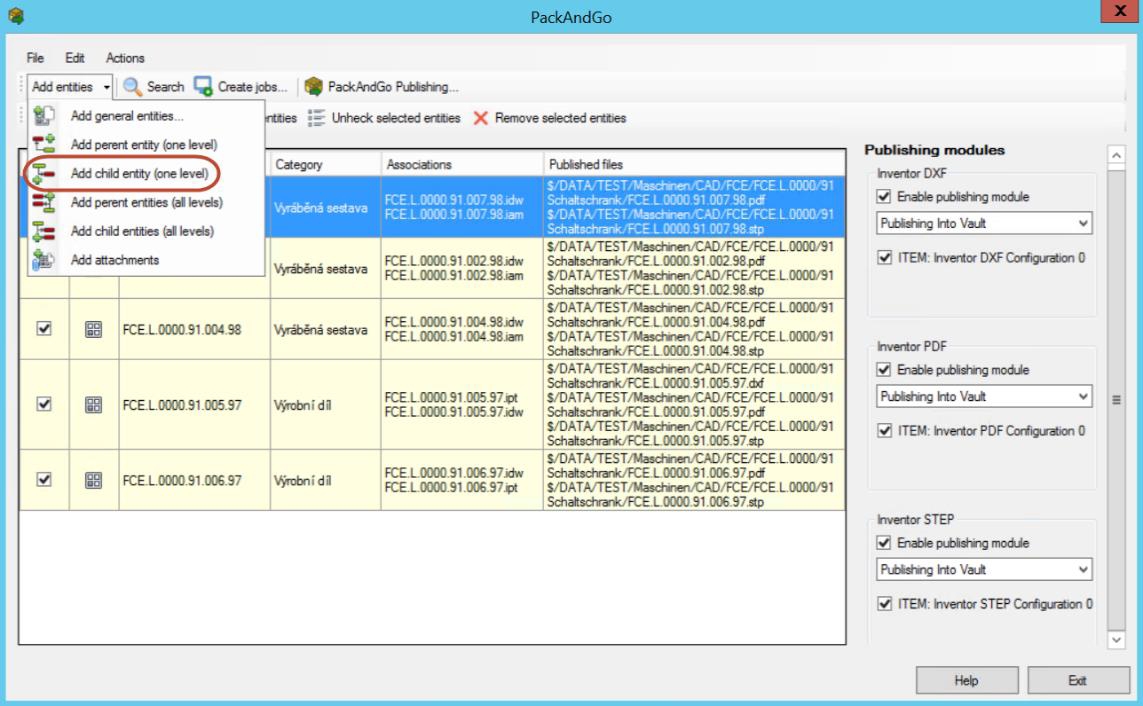Toggle ITEM: Inventor STEP Configuration 0 checkbox
This screenshot has height=706, width=1143.
click(x=884, y=604)
